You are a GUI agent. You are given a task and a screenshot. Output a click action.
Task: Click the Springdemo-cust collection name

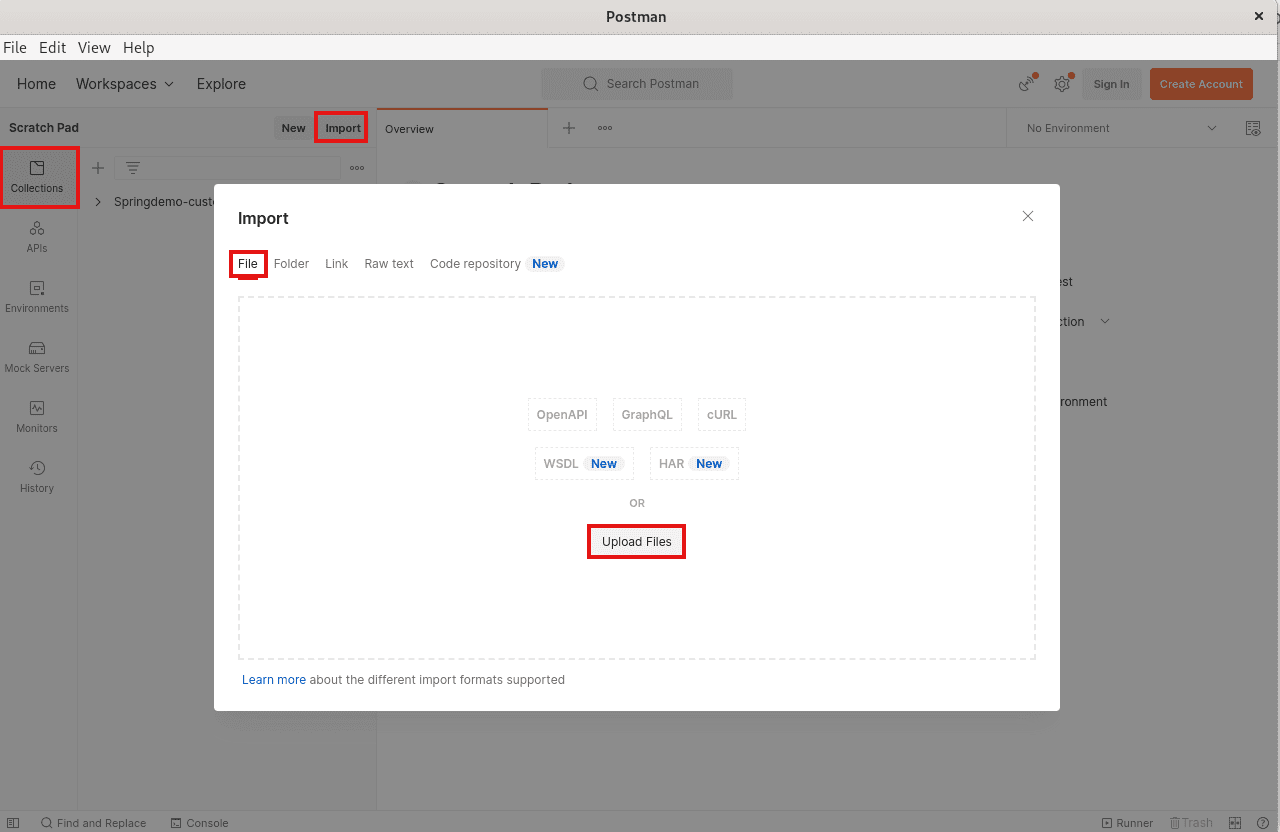pyautogui.click(x=165, y=202)
